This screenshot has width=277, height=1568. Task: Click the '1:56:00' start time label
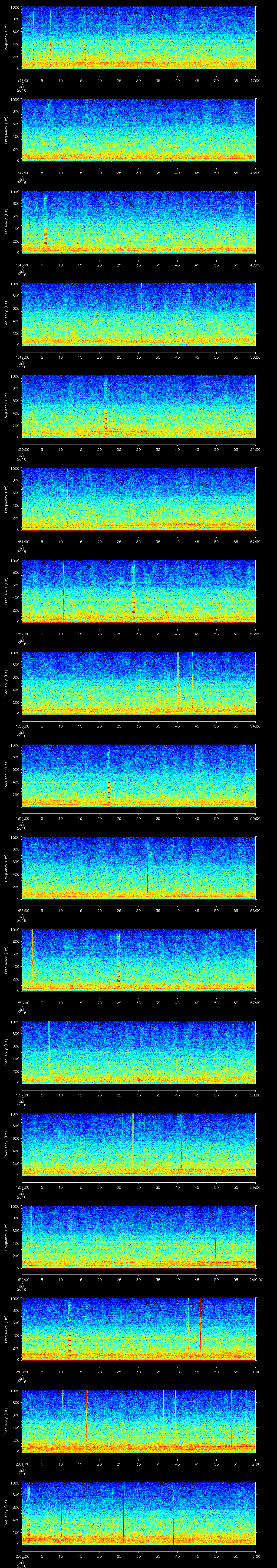[22, 1003]
